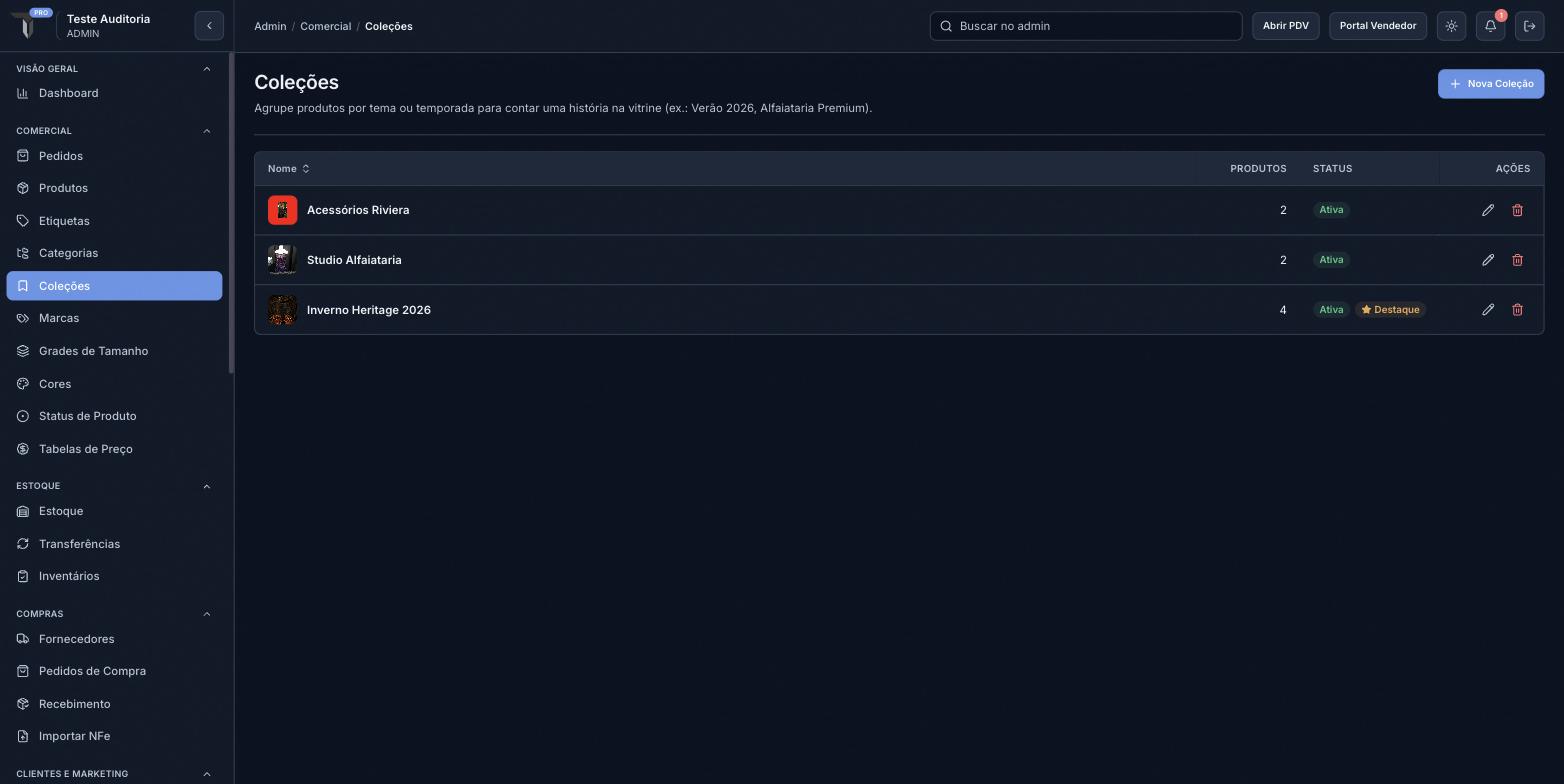
Task: Click the Admin breadcrumb link
Action: (270, 26)
